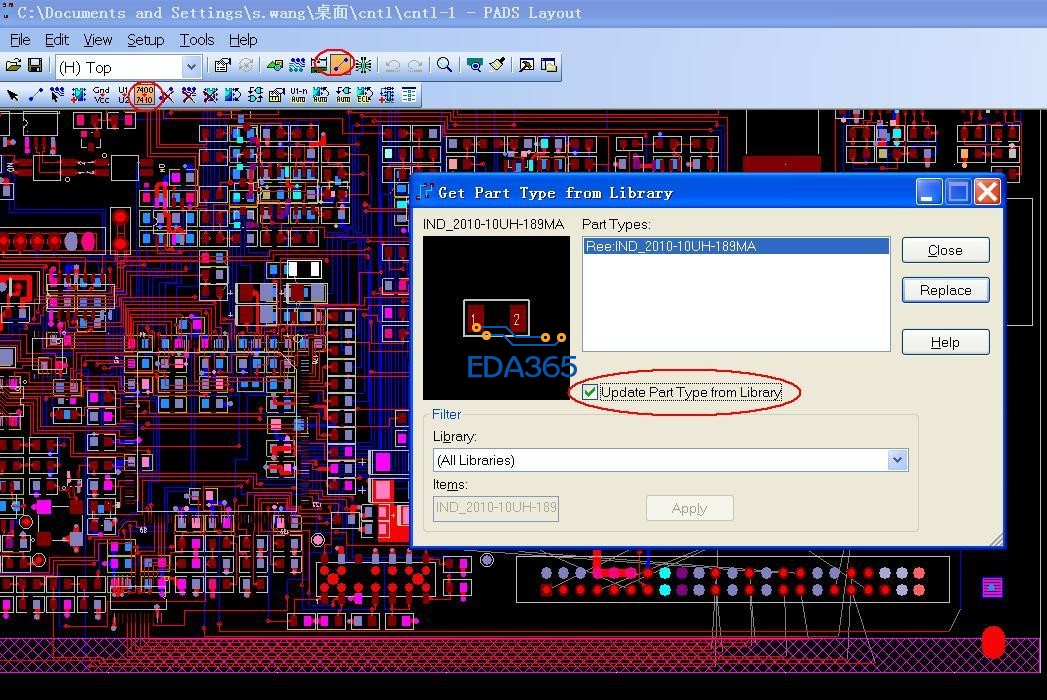
Task: Select the arrow Select mode tool
Action: pos(13,96)
